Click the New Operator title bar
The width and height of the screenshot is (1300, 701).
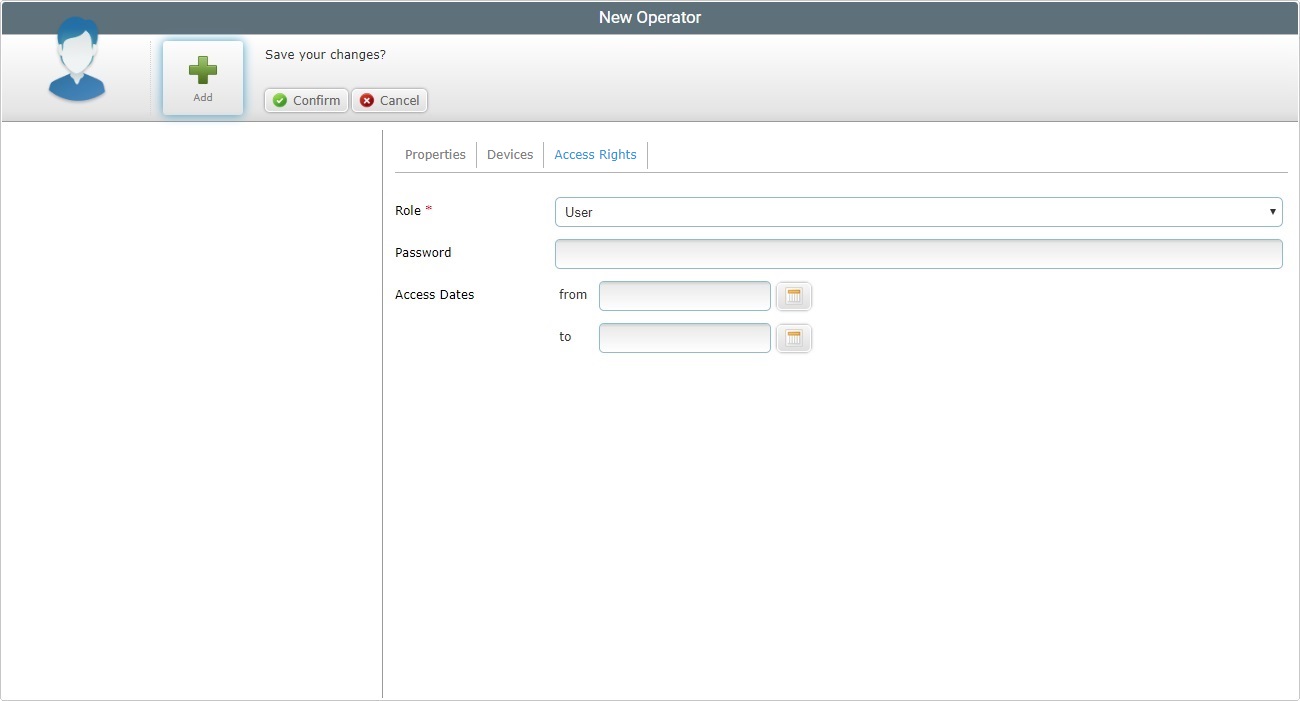[650, 17]
